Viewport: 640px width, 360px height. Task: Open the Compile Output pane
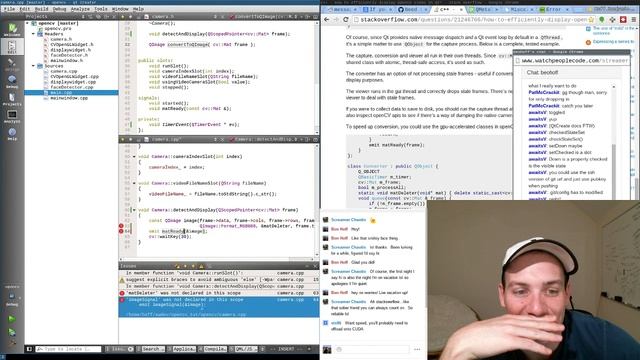pos(212,349)
